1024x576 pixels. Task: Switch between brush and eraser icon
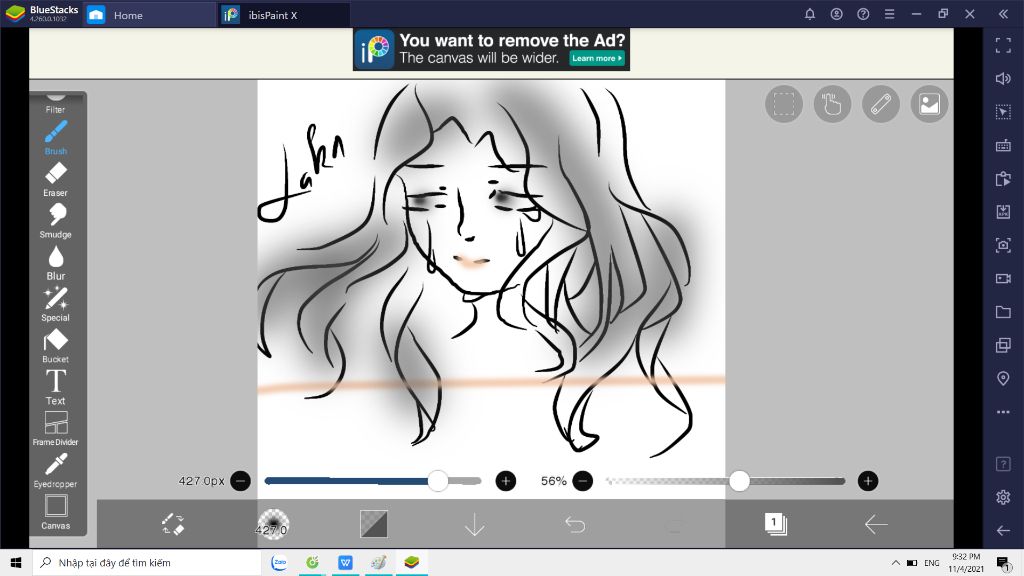pos(173,524)
